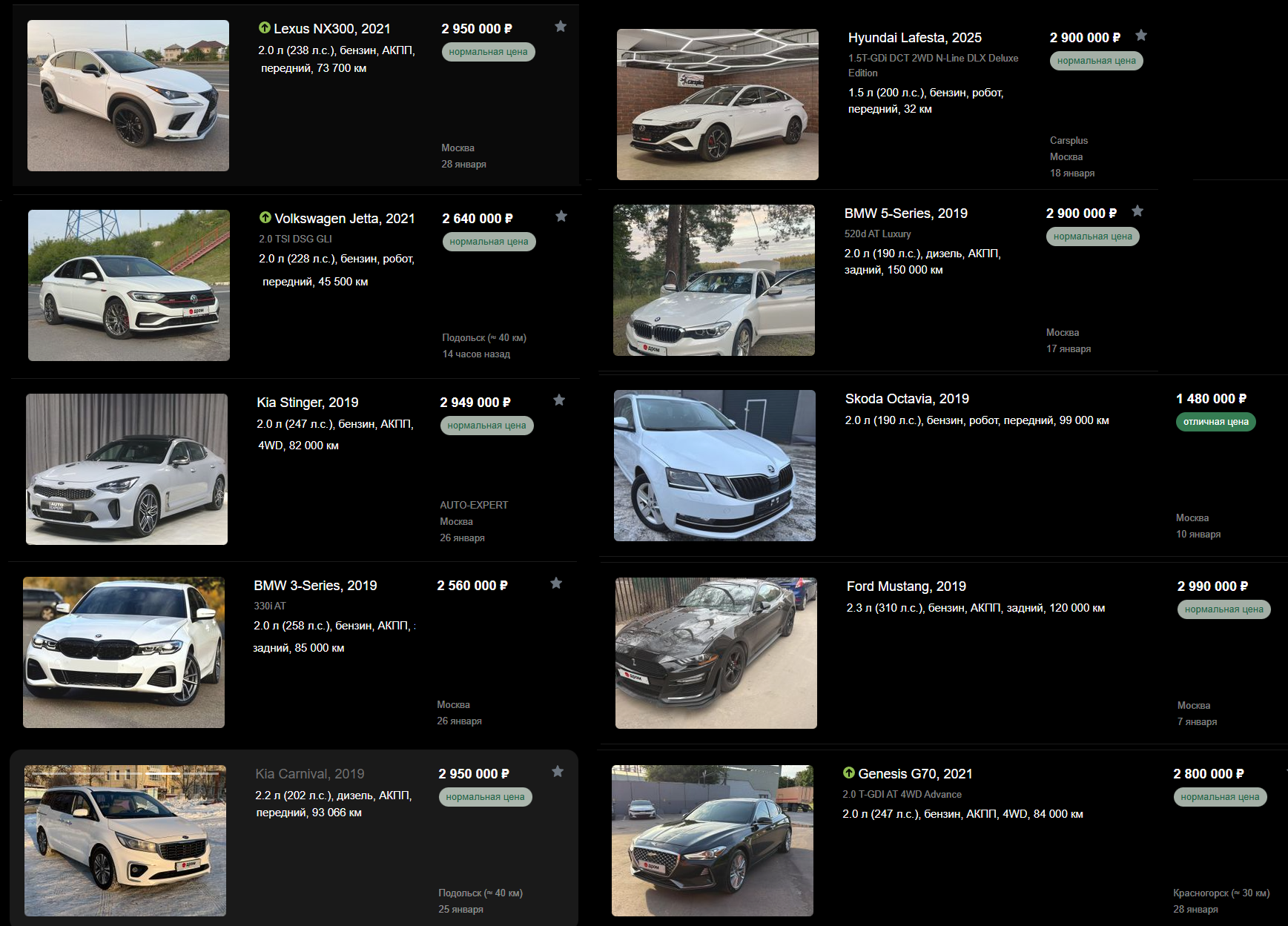The image size is (1288, 926).
Task: Click the trim text '520d AT Luxury'
Action: [x=878, y=234]
